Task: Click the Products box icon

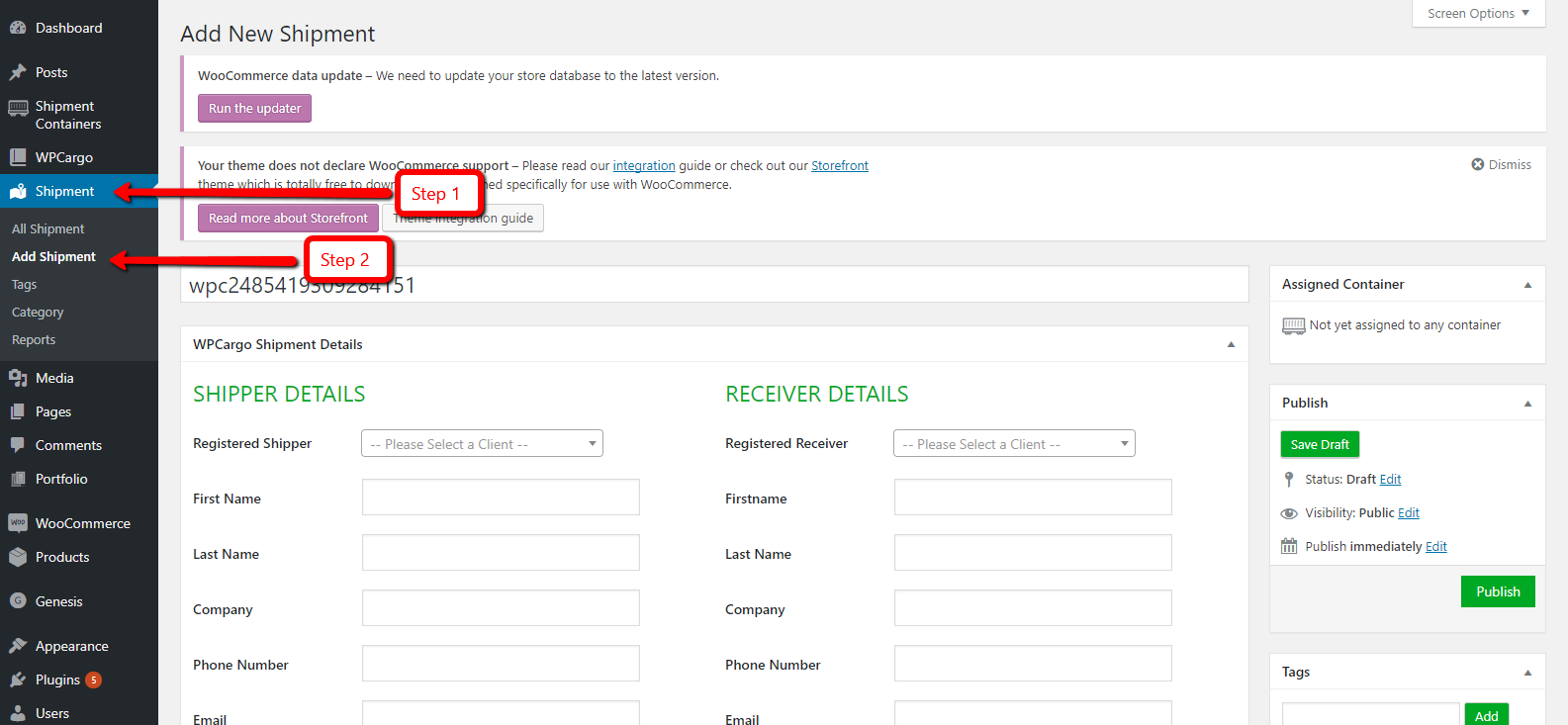Action: pos(18,557)
